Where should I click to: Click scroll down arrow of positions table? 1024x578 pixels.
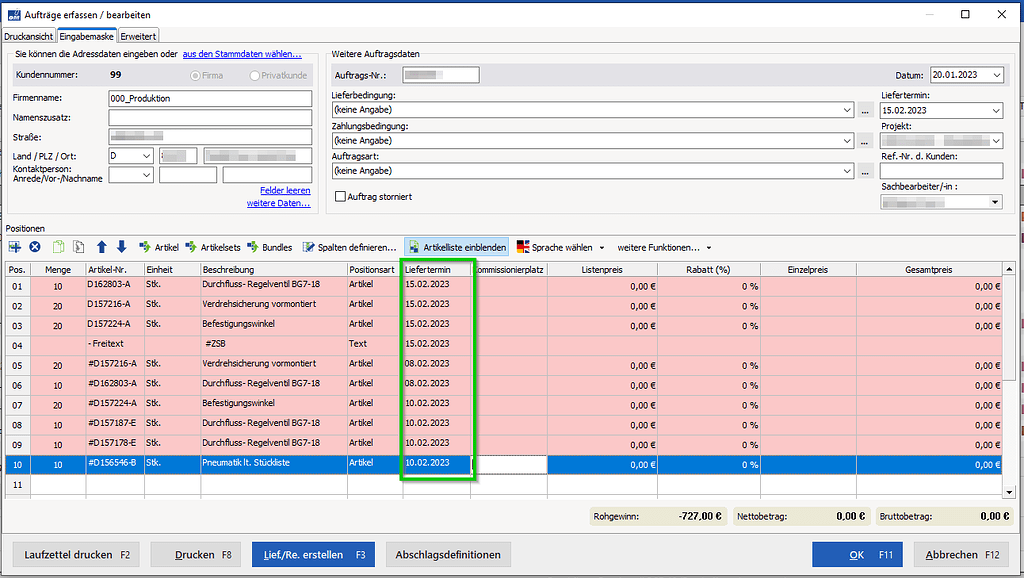[x=1009, y=492]
